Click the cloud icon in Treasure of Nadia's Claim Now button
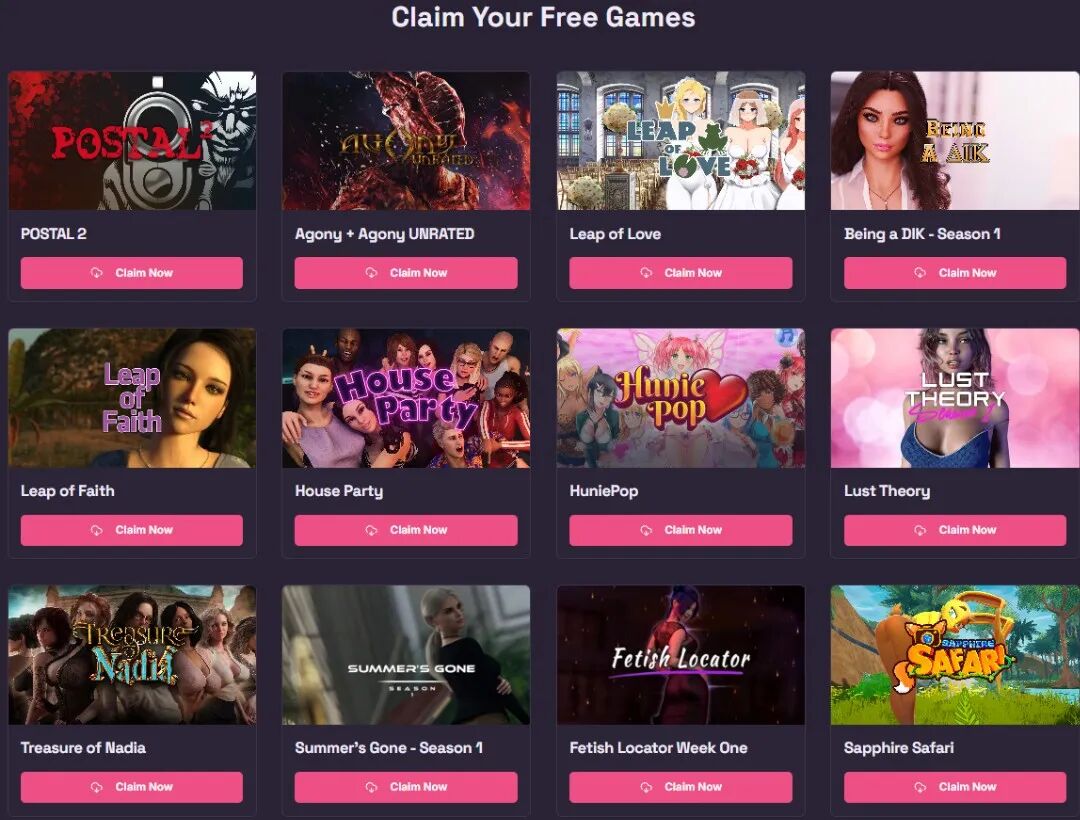 (x=96, y=787)
